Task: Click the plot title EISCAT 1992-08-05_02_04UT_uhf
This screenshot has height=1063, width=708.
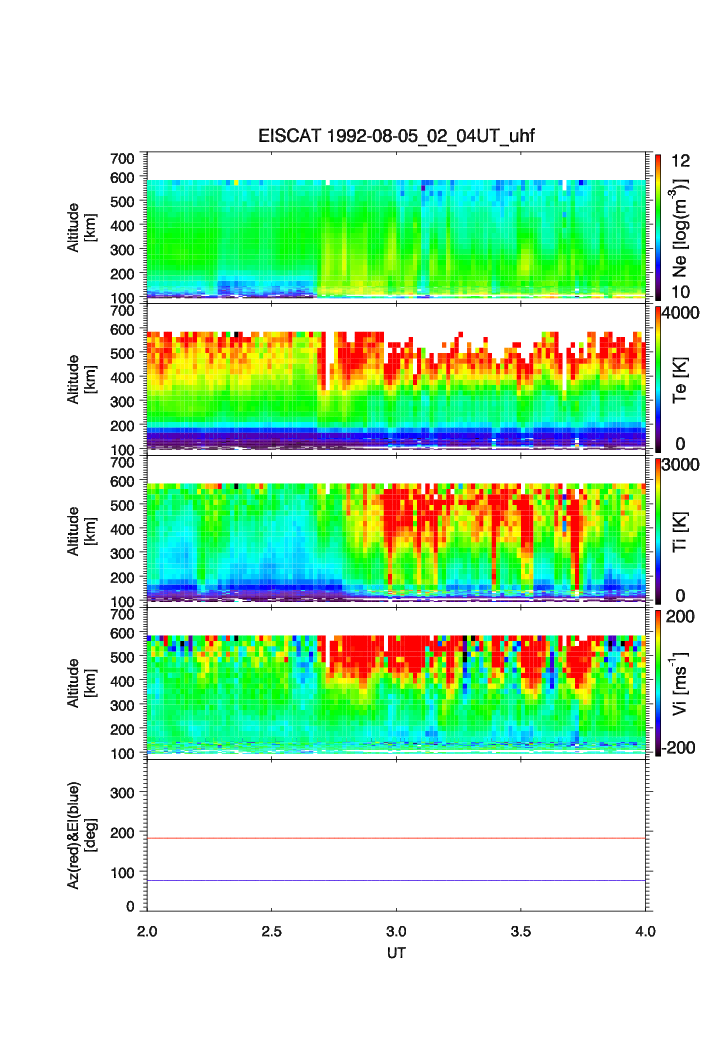Action: (x=396, y=136)
